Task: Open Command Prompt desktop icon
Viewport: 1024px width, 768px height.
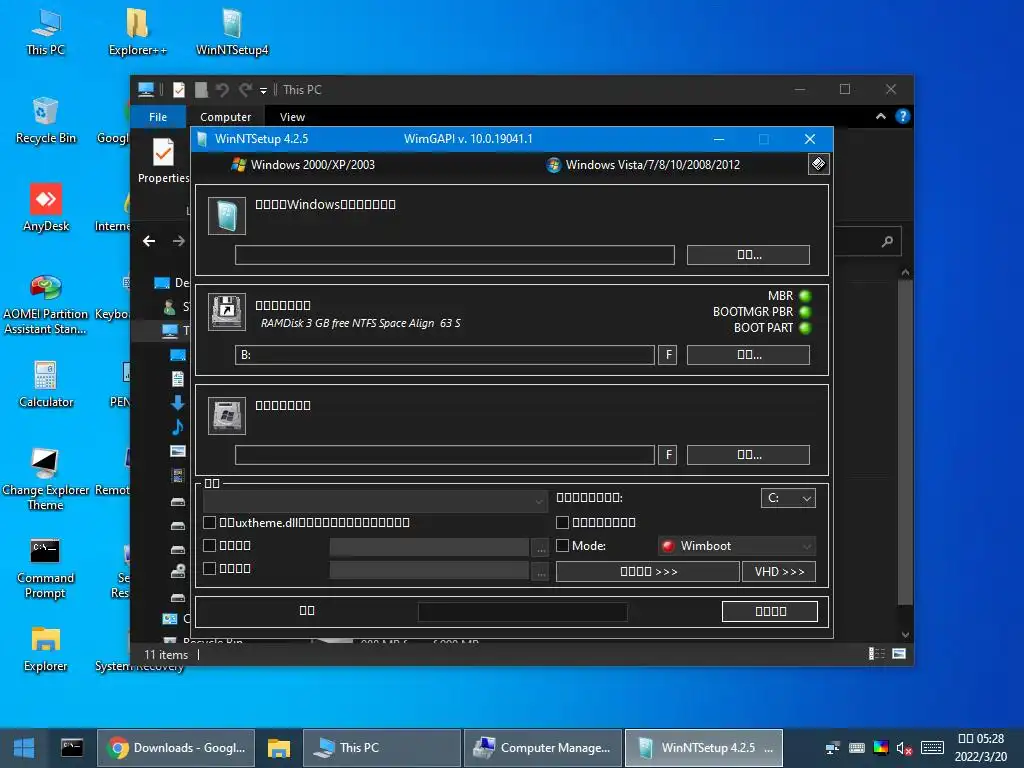Action: coord(46,568)
